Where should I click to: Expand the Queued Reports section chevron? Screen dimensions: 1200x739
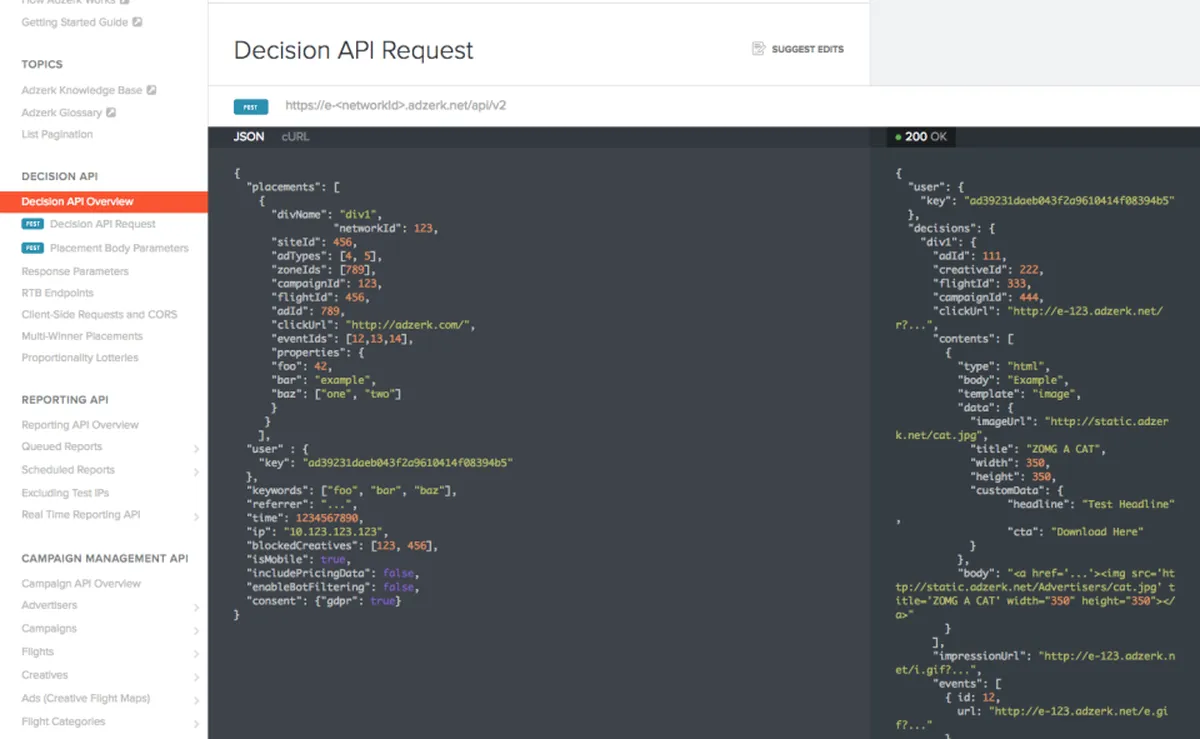196,449
